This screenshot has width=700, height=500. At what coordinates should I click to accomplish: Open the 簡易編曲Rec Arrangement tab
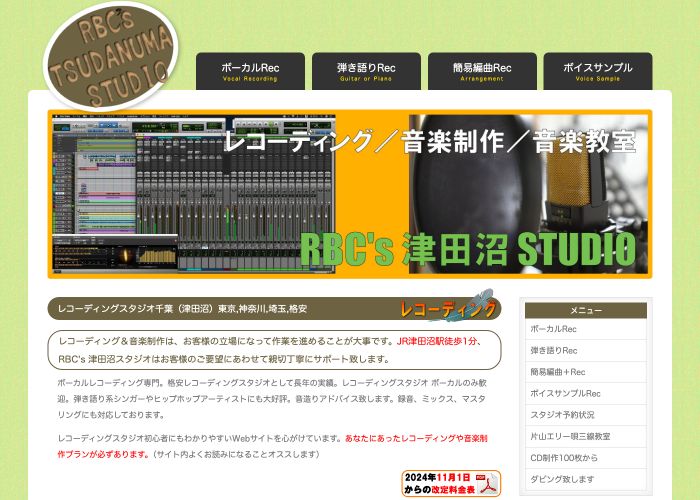coord(482,71)
